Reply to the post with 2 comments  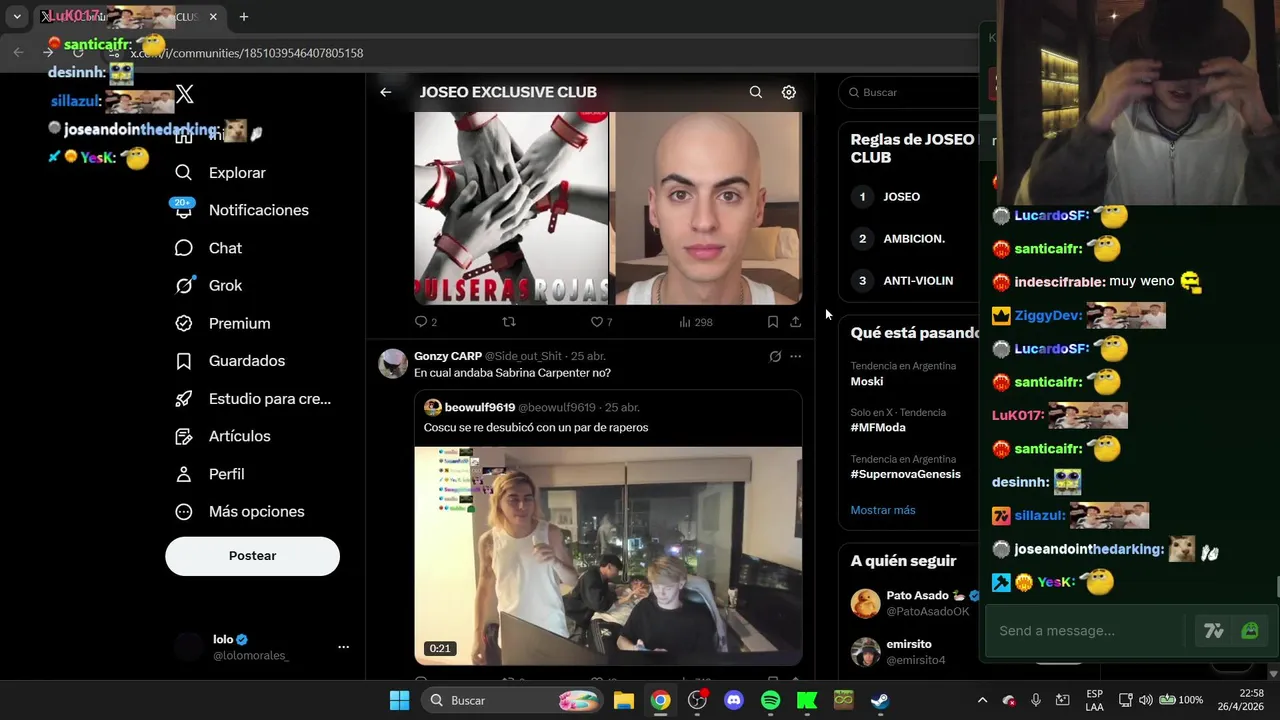point(426,322)
